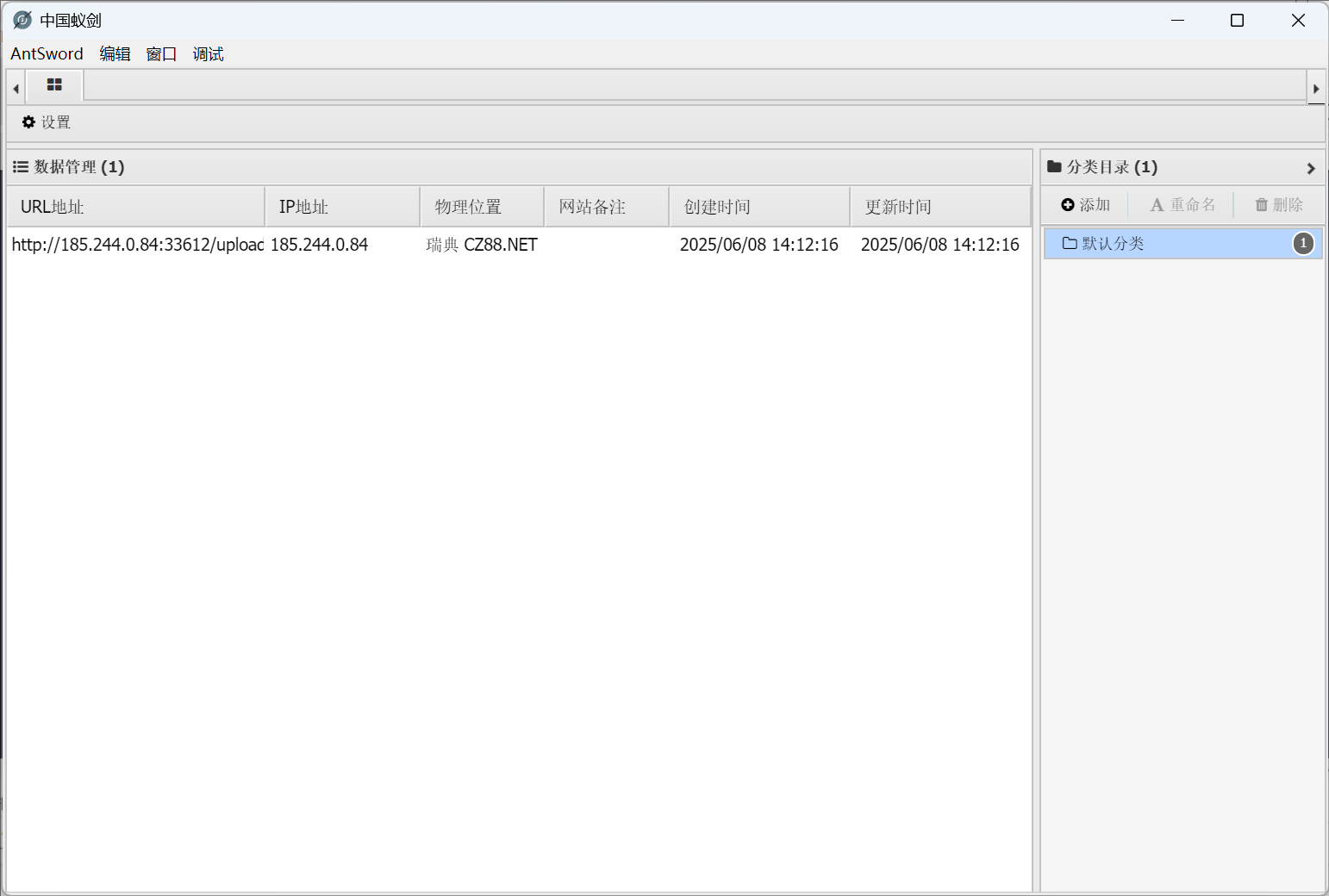Click the 分类目录 (1) header title
The height and width of the screenshot is (896, 1329).
(x=1102, y=167)
